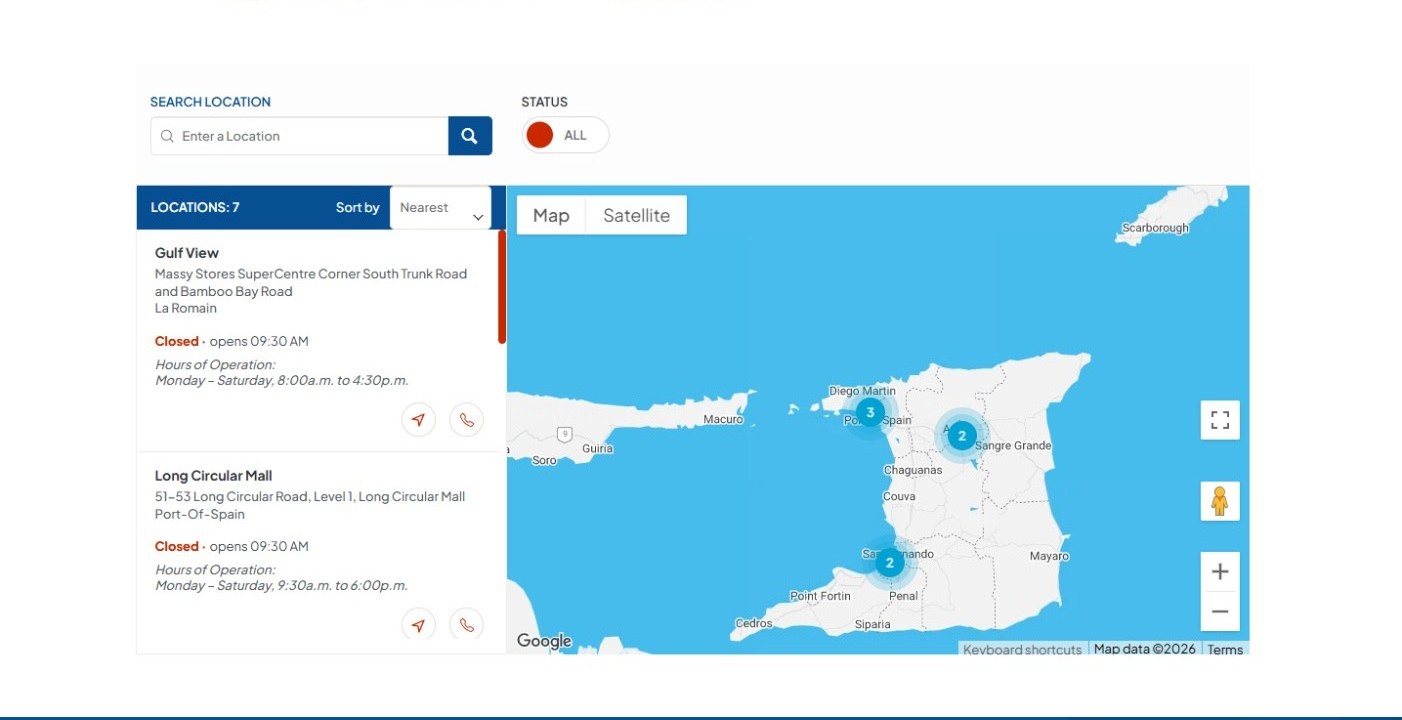Open the cluster of 3 near Port of Spain
1402x720 pixels.
tap(870, 412)
